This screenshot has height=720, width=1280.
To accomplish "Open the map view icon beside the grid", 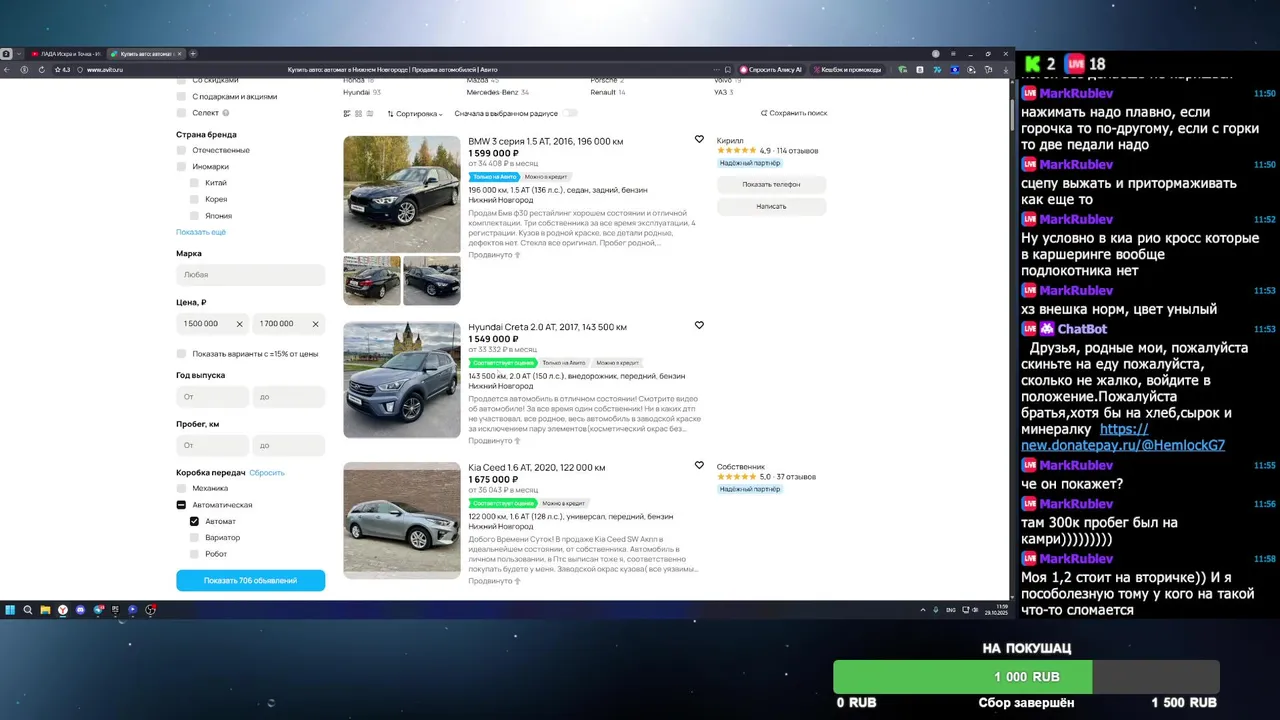I will pos(370,114).
